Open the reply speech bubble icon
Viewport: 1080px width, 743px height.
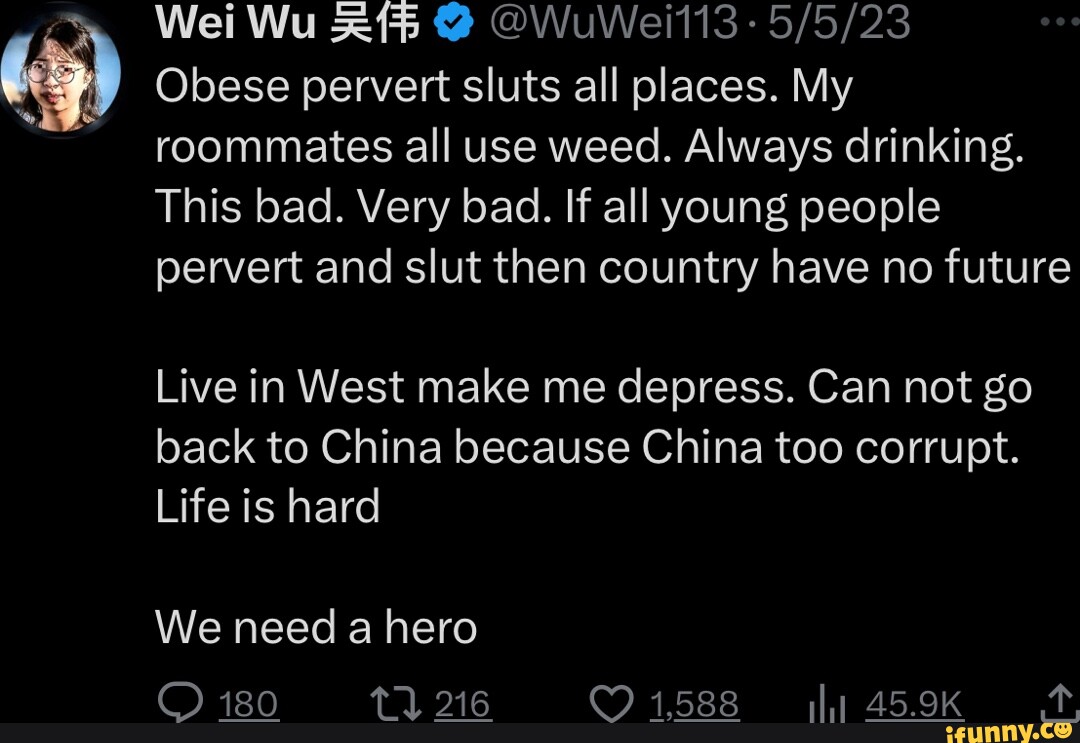180,702
